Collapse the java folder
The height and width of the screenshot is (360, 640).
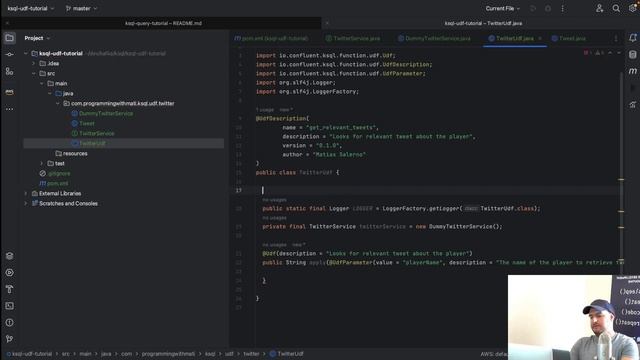click(x=50, y=93)
